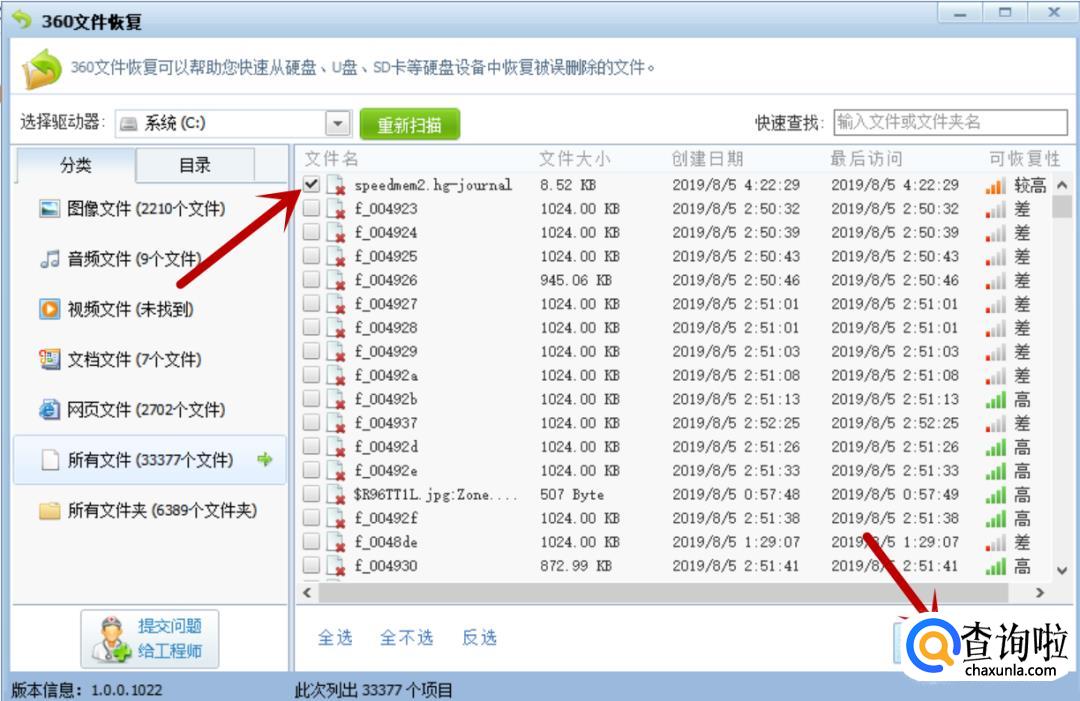The width and height of the screenshot is (1080, 701).
Task: Click the 872.99 KB size cell
Action: click(x=576, y=566)
